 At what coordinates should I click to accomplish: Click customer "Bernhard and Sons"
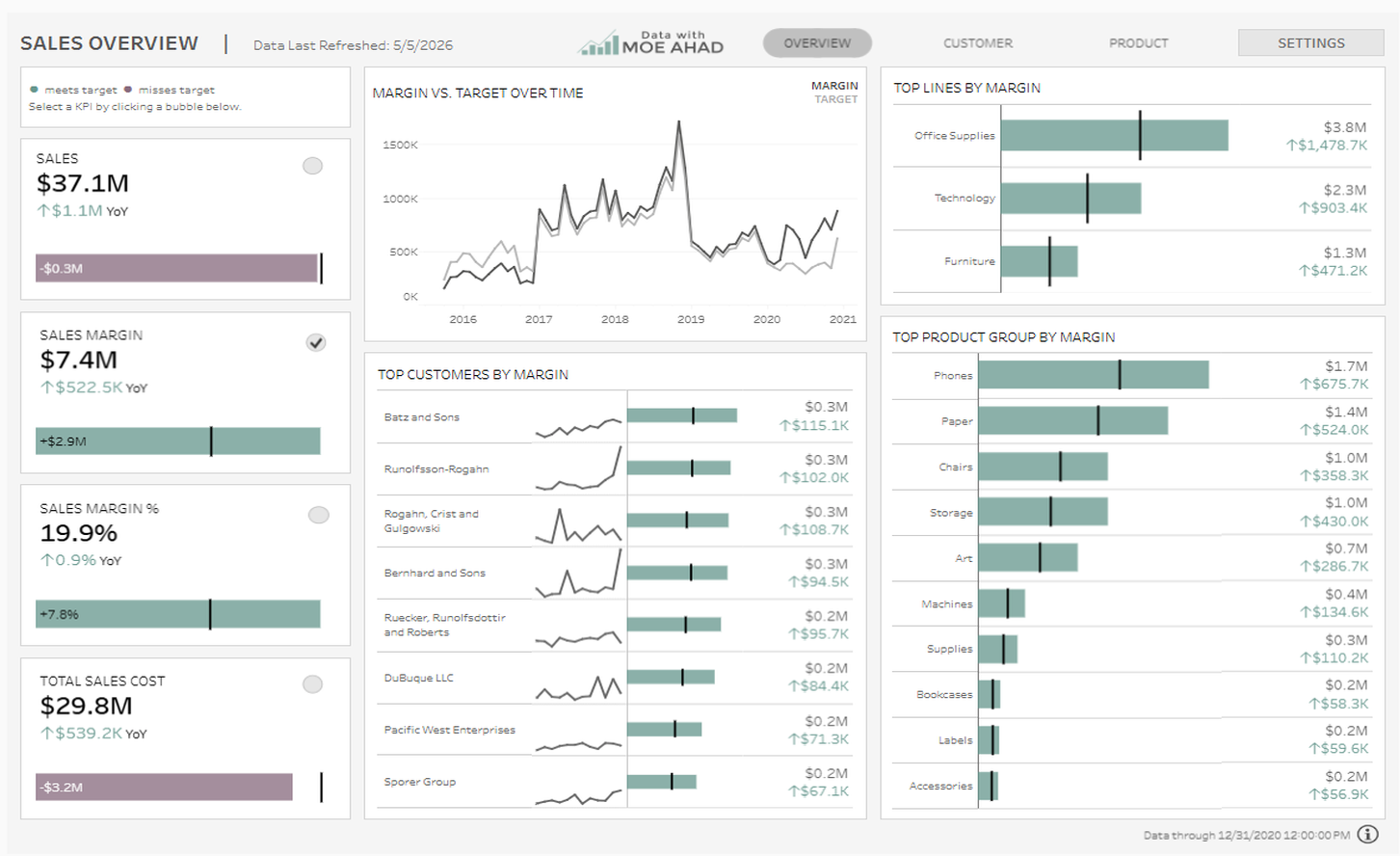pos(435,573)
